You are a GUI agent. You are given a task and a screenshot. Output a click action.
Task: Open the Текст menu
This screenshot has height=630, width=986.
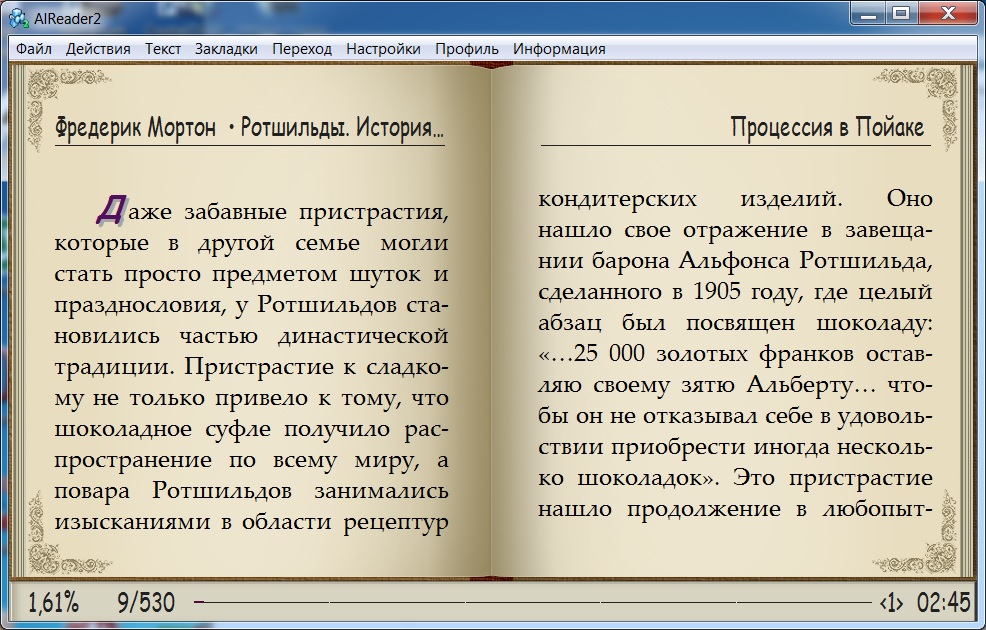pos(163,49)
